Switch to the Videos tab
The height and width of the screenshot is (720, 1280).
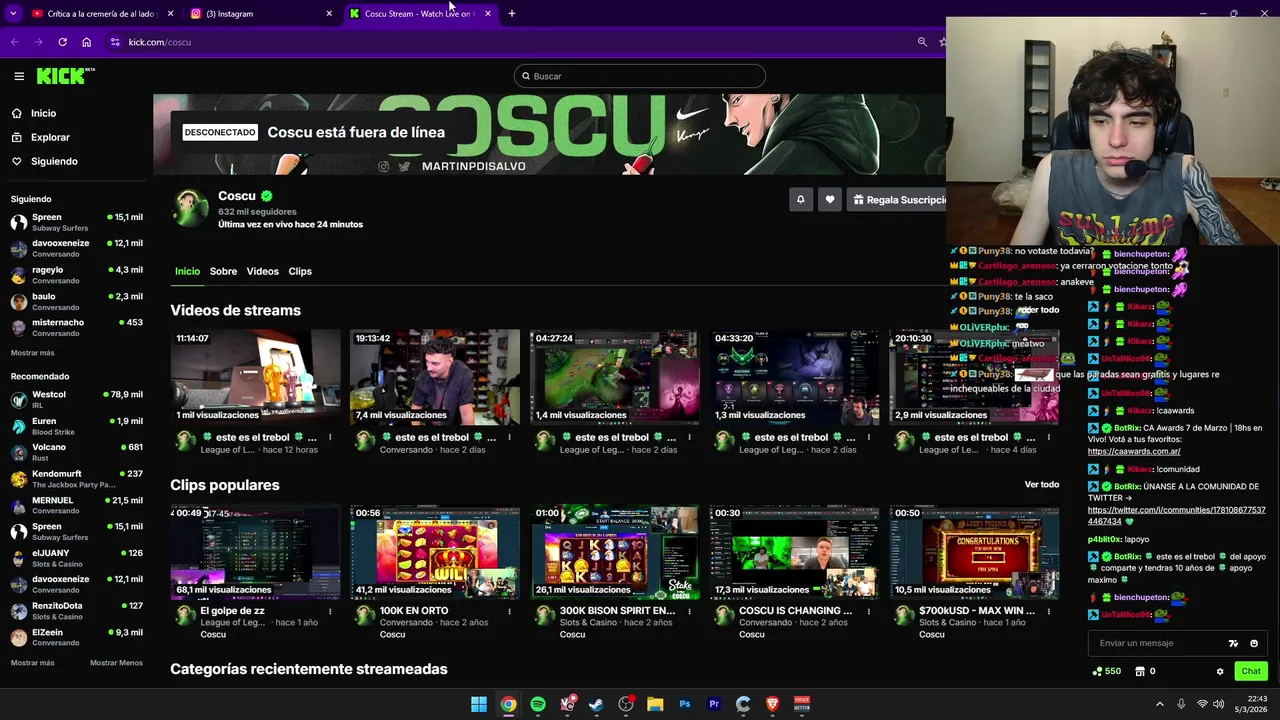point(262,271)
